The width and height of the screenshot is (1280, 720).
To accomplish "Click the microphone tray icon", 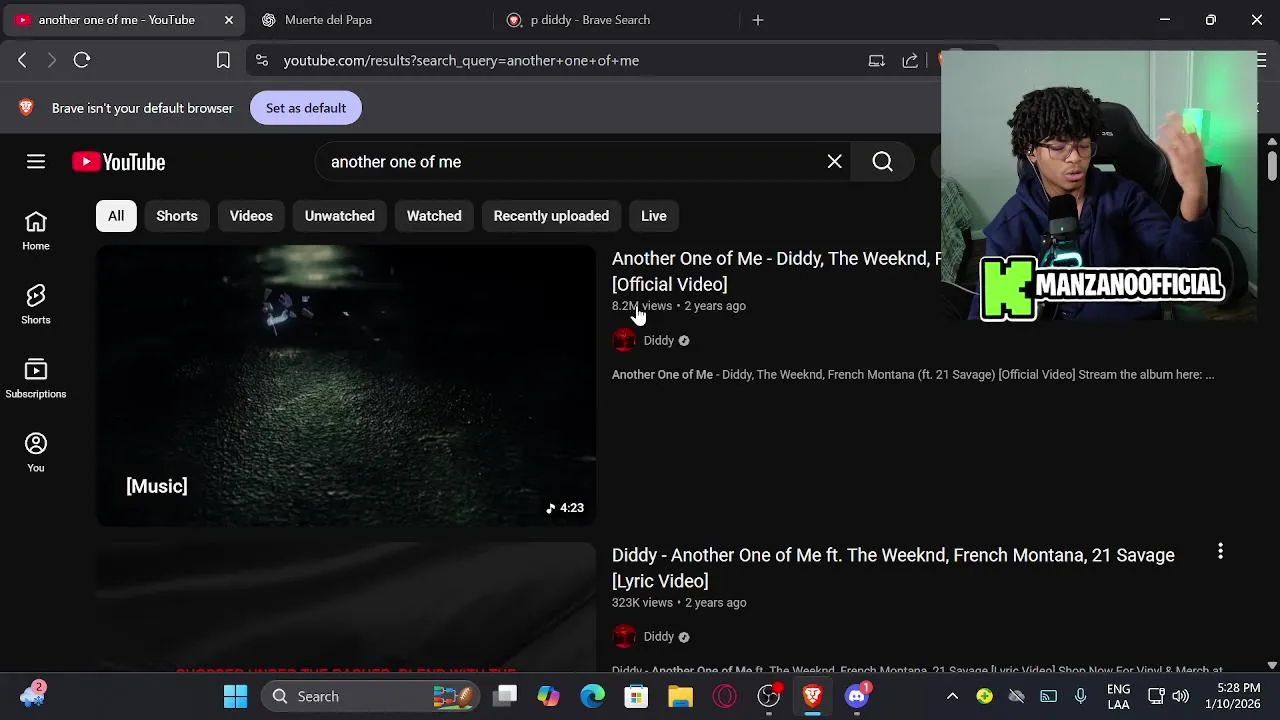I will click(1080, 696).
